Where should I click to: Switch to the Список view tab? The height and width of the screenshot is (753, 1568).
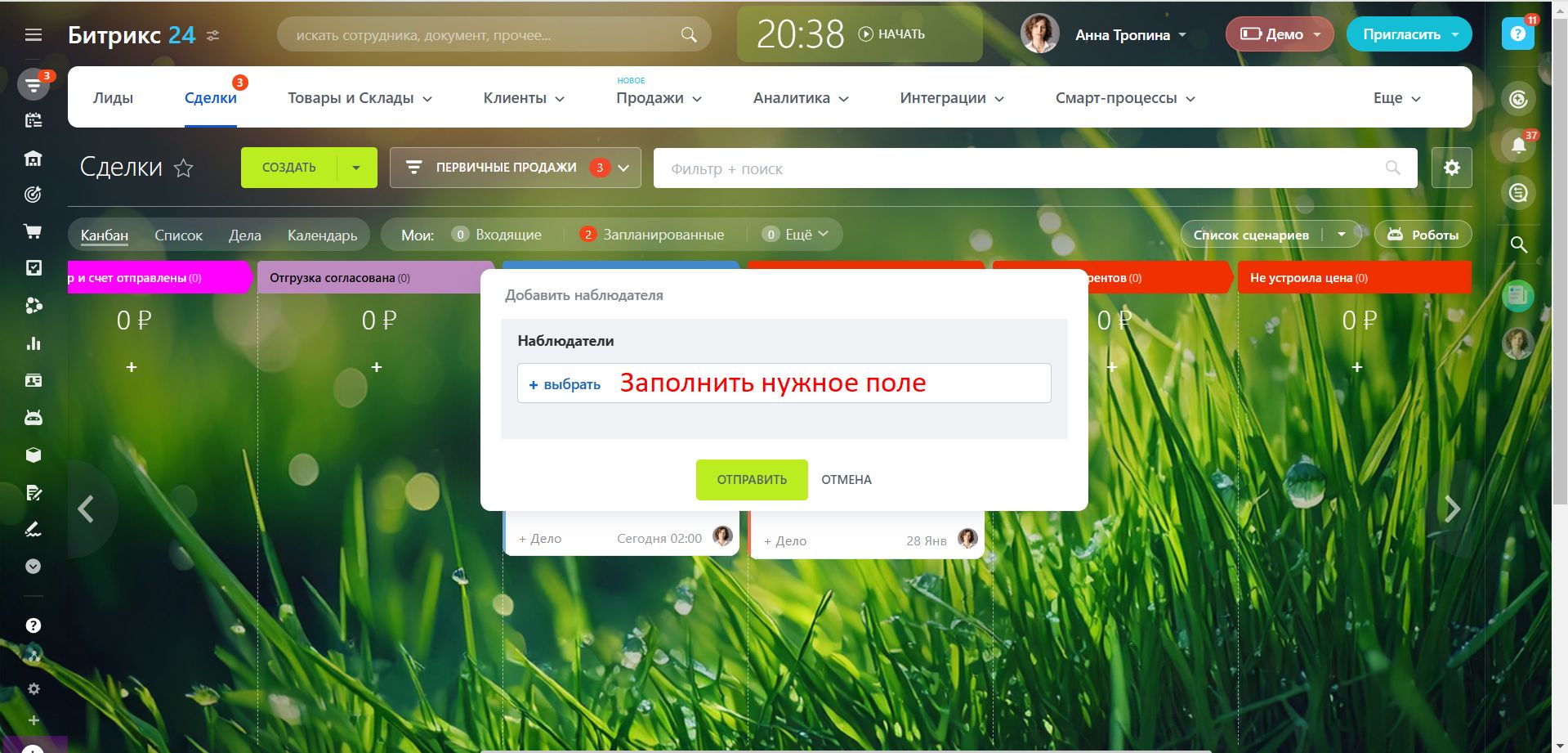tap(178, 235)
